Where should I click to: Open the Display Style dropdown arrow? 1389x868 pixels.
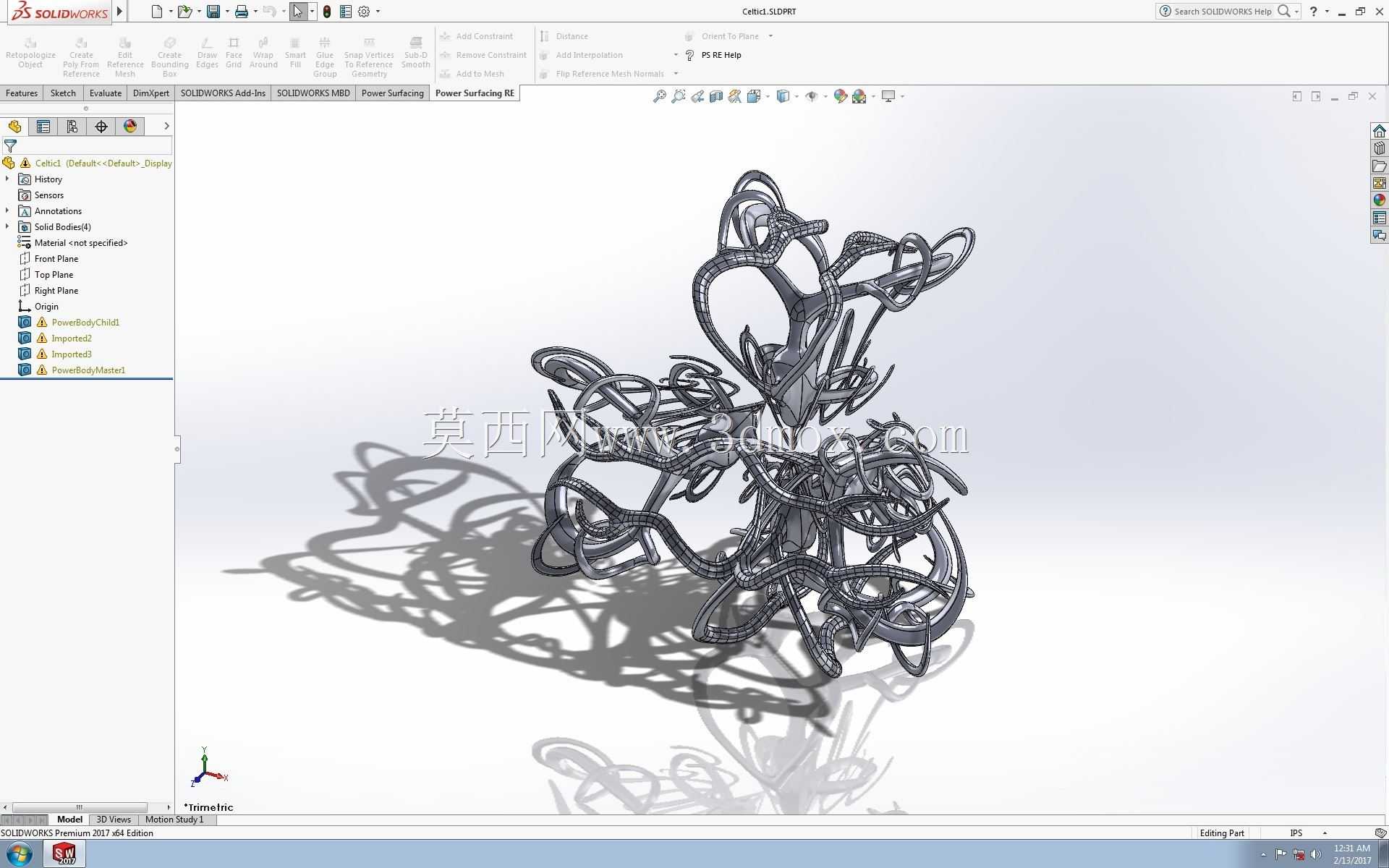797,96
